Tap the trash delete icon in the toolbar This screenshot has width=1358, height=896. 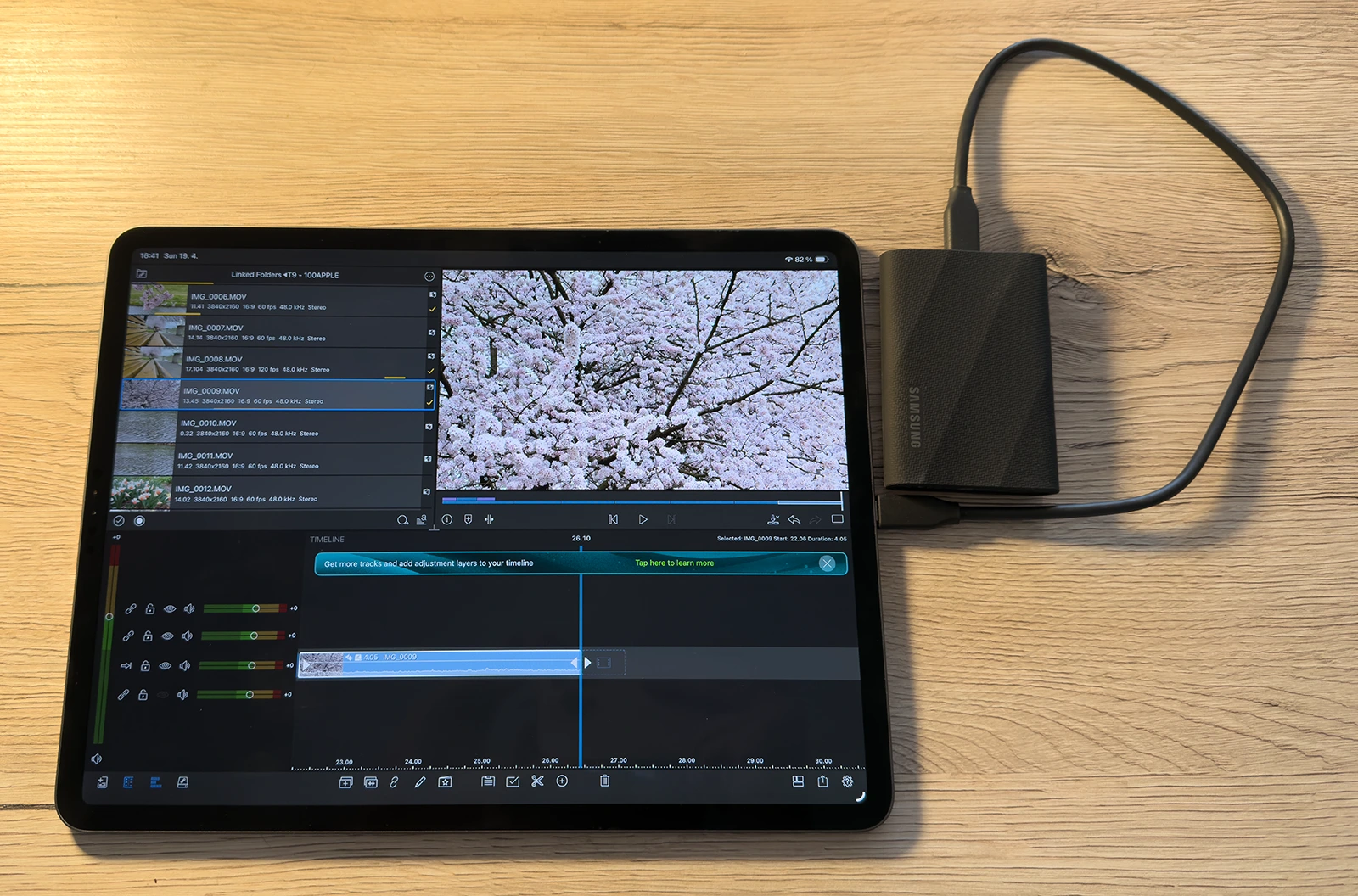(604, 780)
